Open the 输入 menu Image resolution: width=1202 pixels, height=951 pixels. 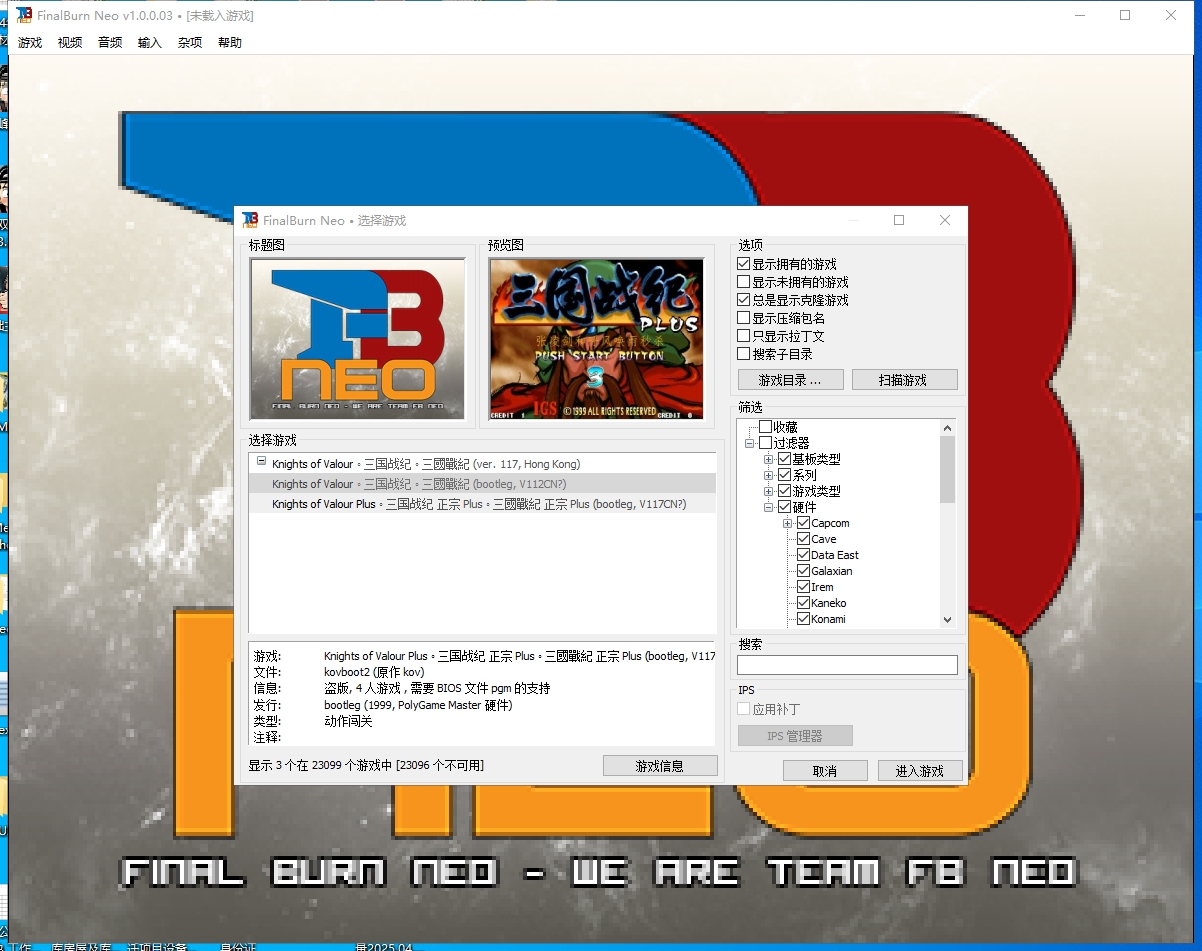(x=150, y=42)
